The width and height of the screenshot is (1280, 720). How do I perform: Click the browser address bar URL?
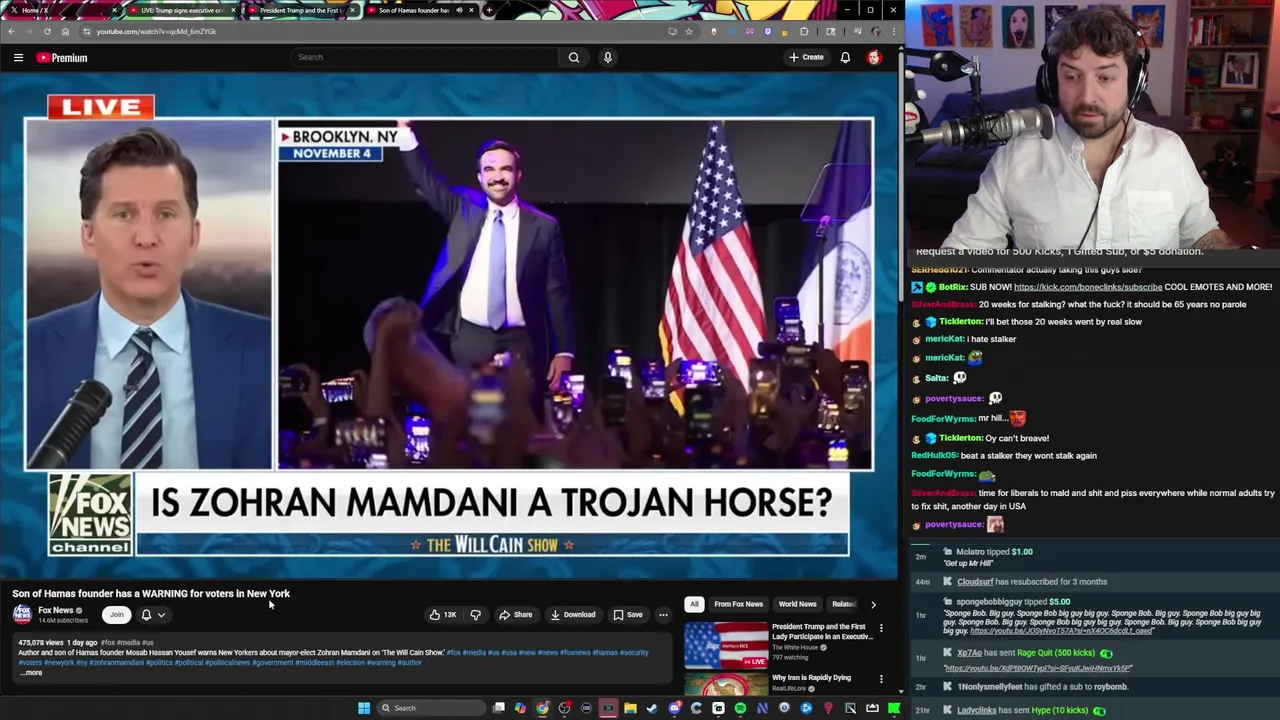click(156, 31)
